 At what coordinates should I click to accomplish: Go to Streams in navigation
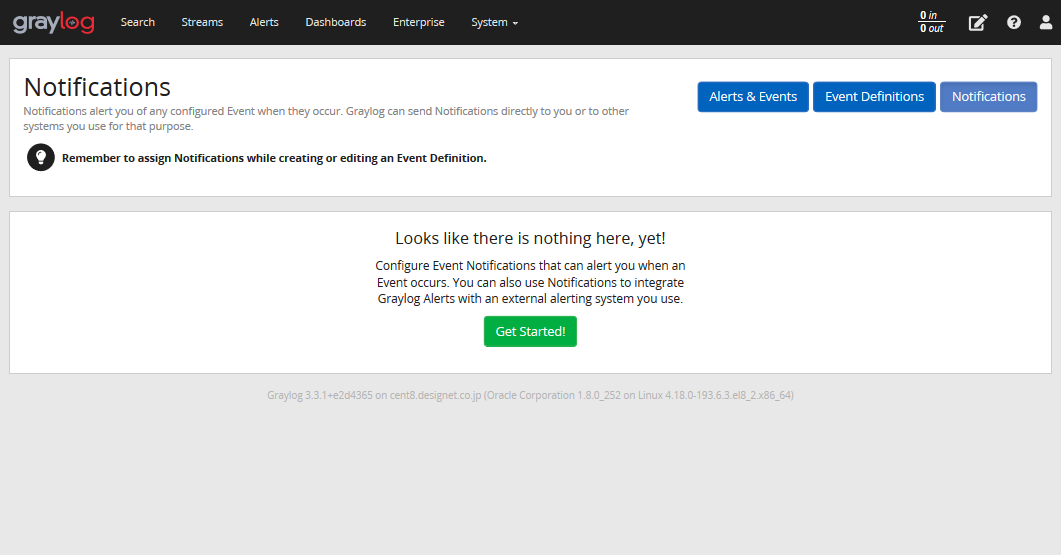(x=202, y=22)
